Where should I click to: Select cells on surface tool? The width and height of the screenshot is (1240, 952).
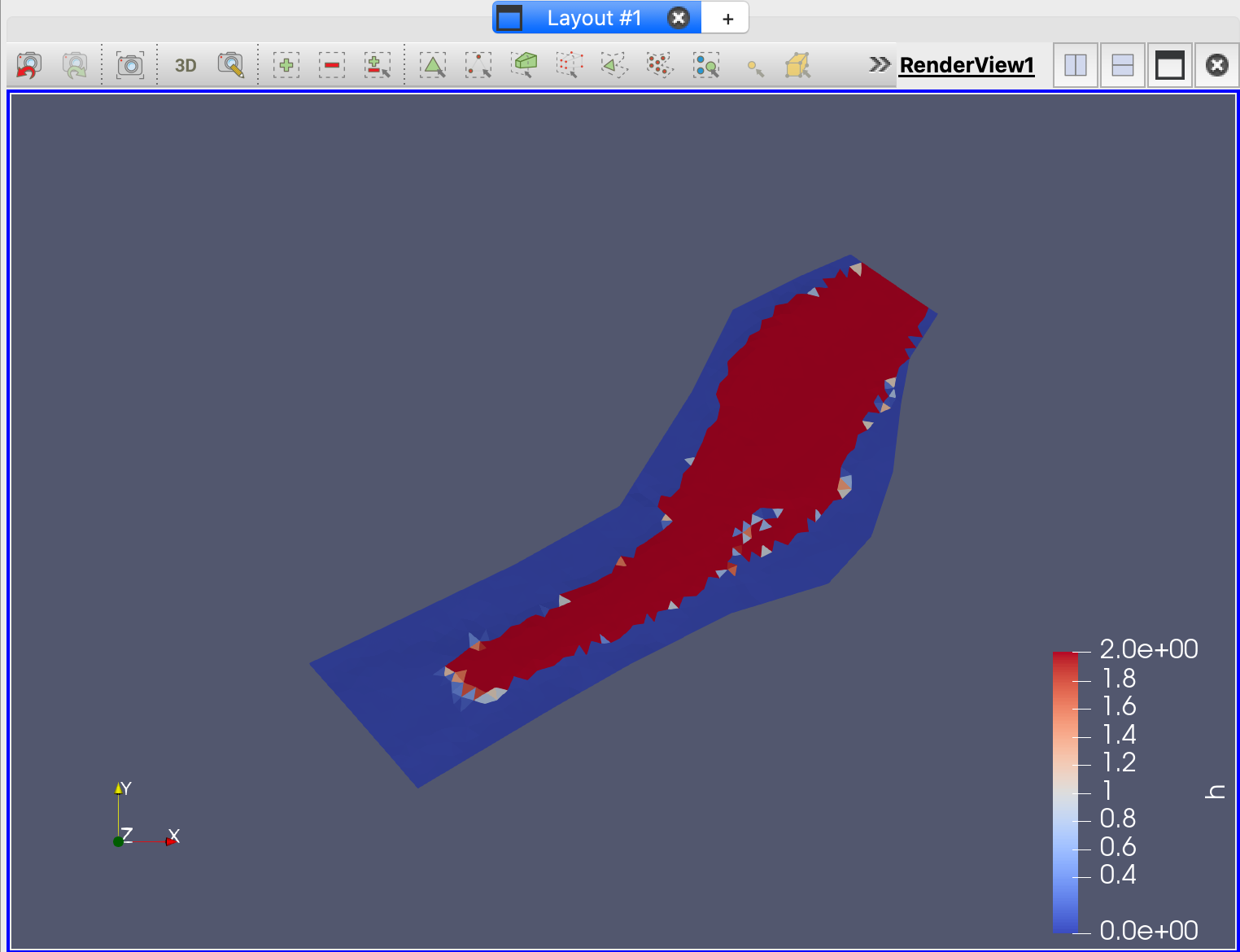pyautogui.click(x=433, y=65)
